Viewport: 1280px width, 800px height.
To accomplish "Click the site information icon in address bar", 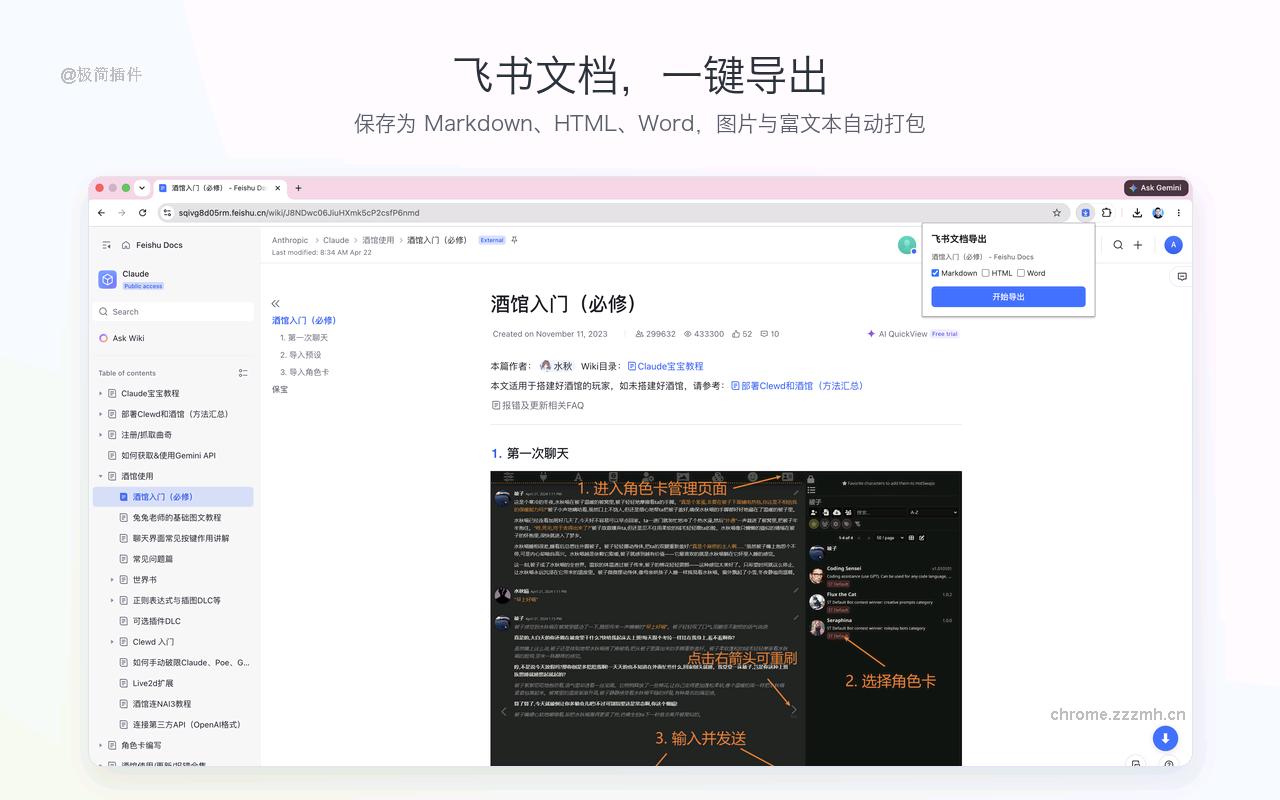I will coord(167,213).
